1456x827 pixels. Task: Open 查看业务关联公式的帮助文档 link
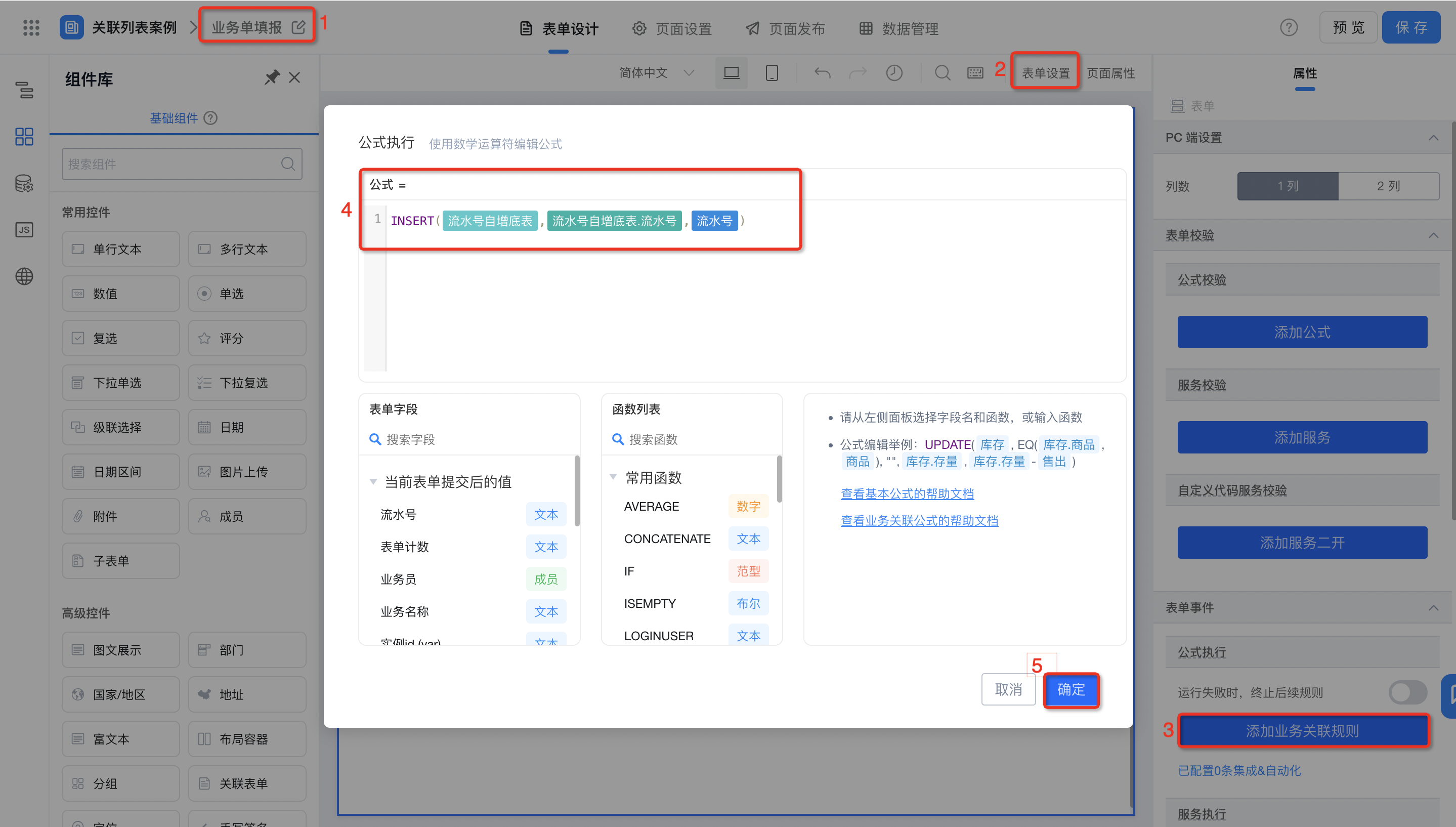coord(920,520)
